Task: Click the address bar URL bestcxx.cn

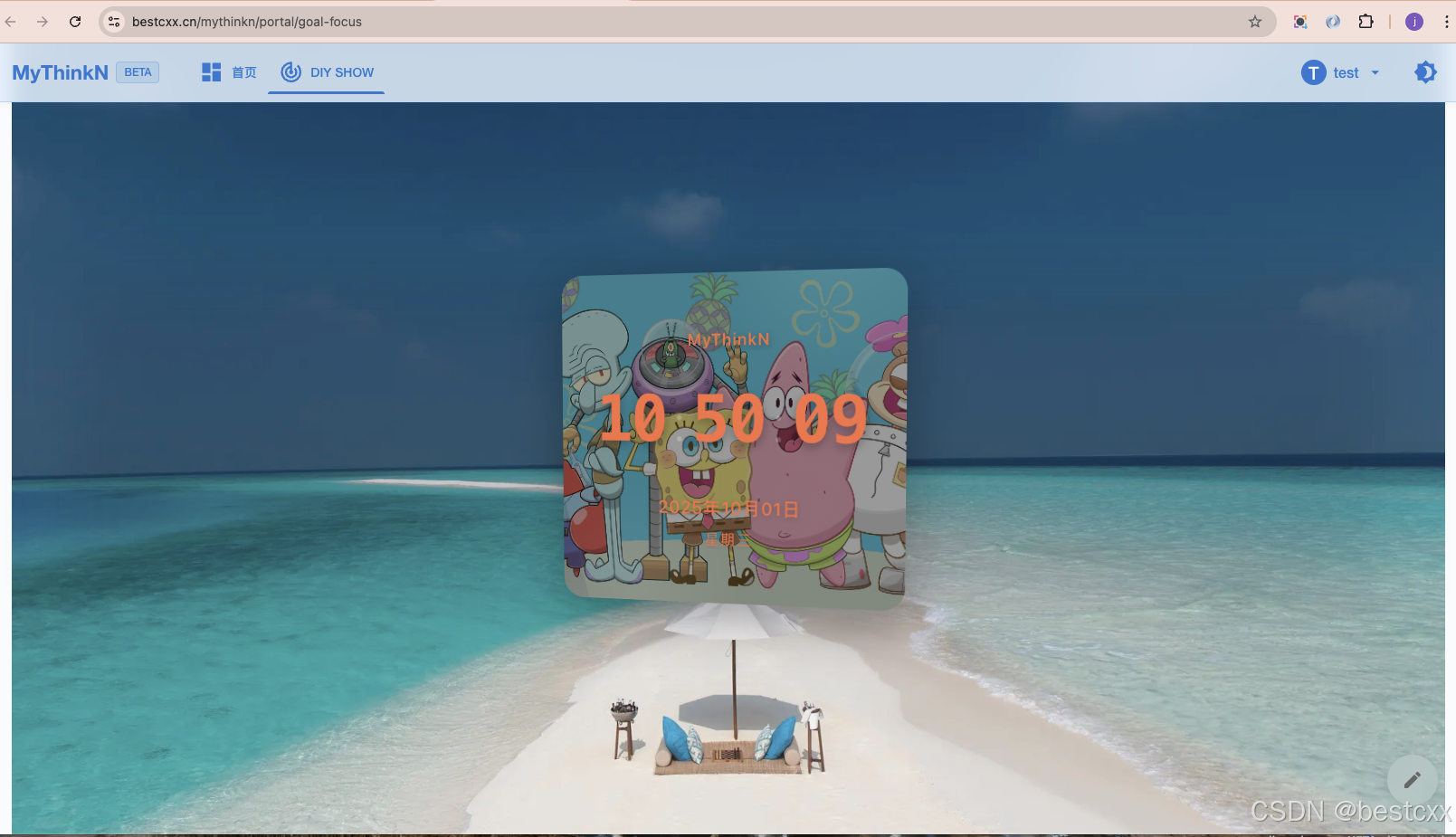Action: point(247,22)
